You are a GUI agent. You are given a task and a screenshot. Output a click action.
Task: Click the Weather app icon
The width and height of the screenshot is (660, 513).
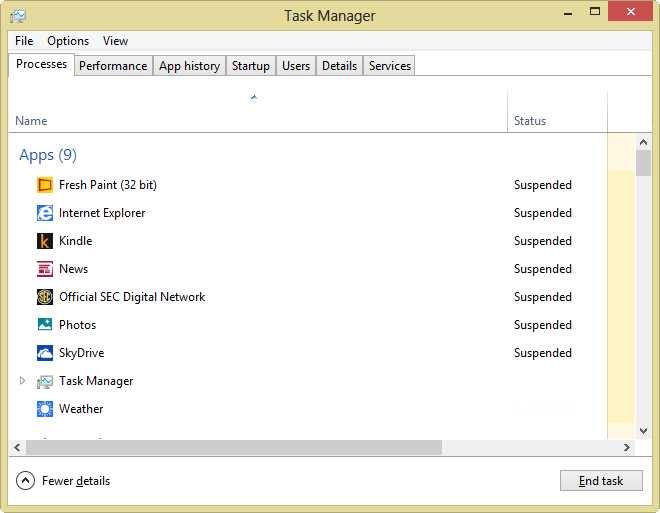click(x=45, y=409)
